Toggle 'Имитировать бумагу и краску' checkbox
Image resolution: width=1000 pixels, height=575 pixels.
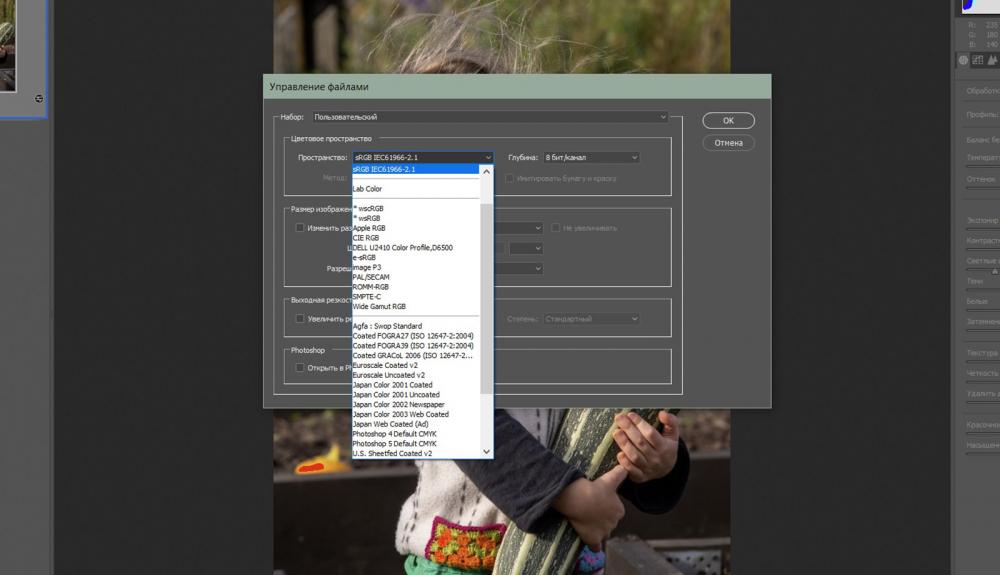point(510,178)
